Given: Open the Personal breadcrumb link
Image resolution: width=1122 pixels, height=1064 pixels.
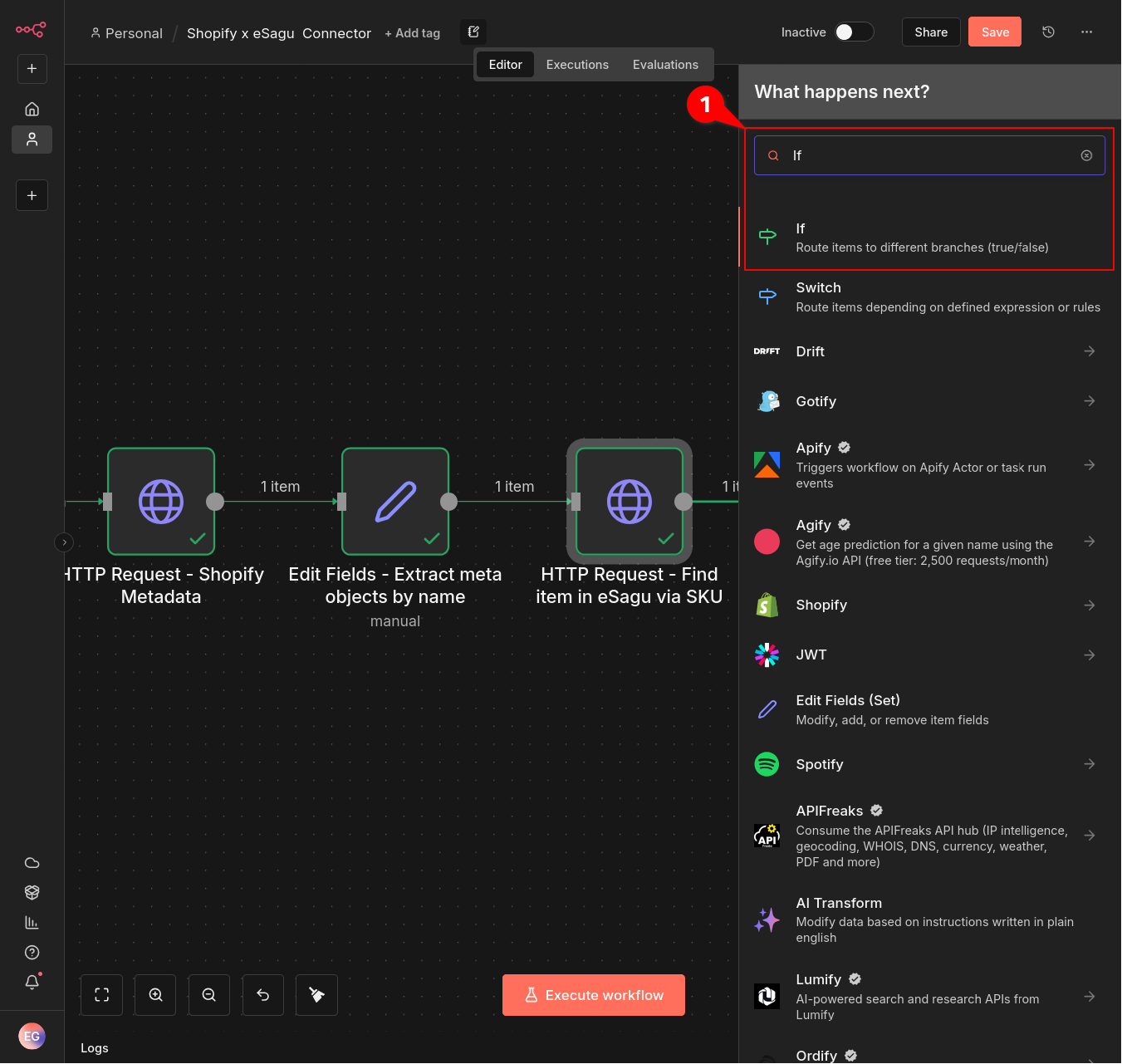Looking at the screenshot, I should pos(126,33).
